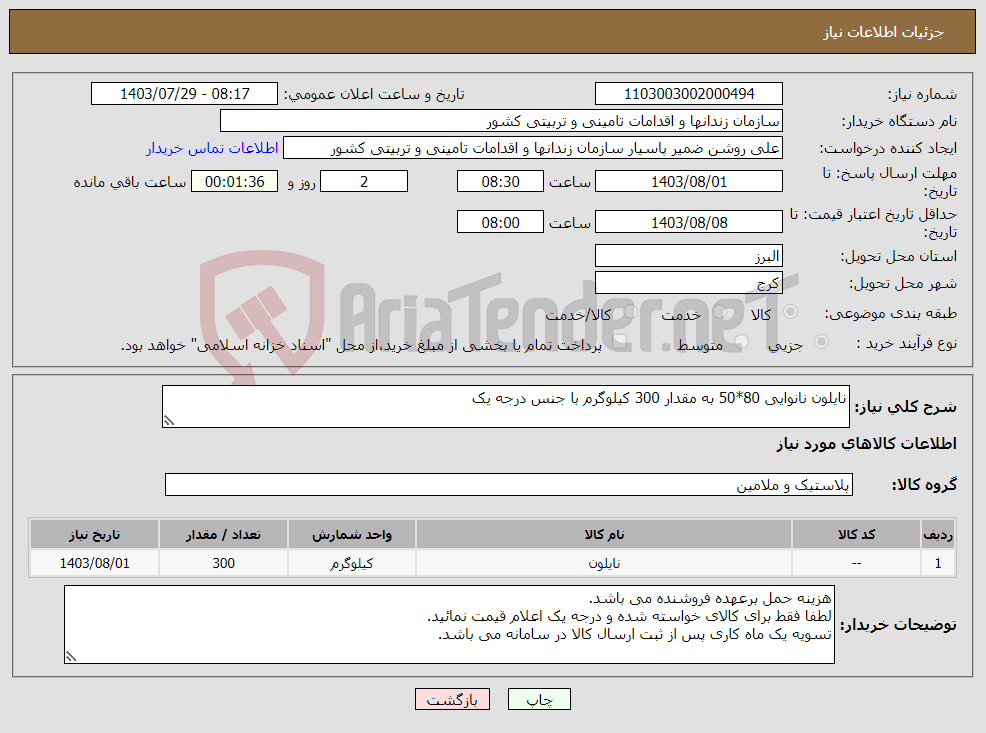Click the need date cell 1403/08/01
The height and width of the screenshot is (733, 986).
pos(94,563)
